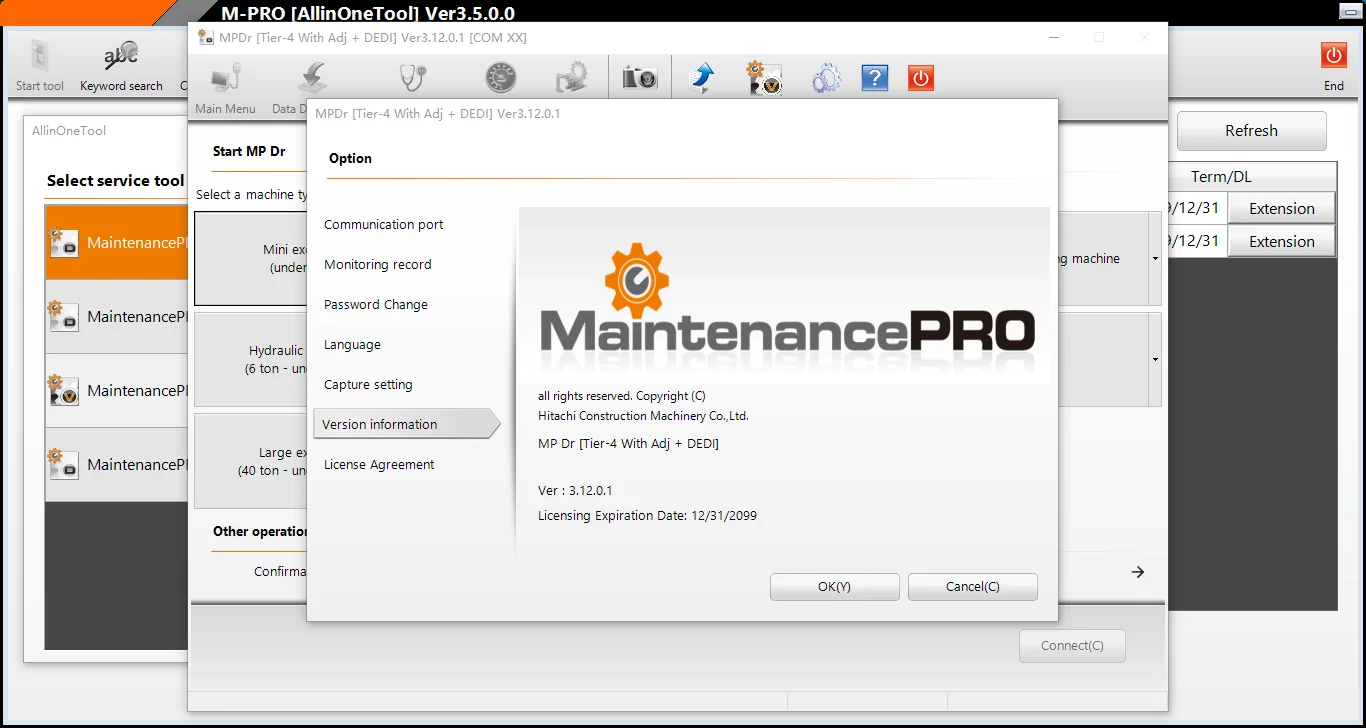Confirm with the OK(Y) button
This screenshot has height=728, width=1366.
(x=834, y=587)
